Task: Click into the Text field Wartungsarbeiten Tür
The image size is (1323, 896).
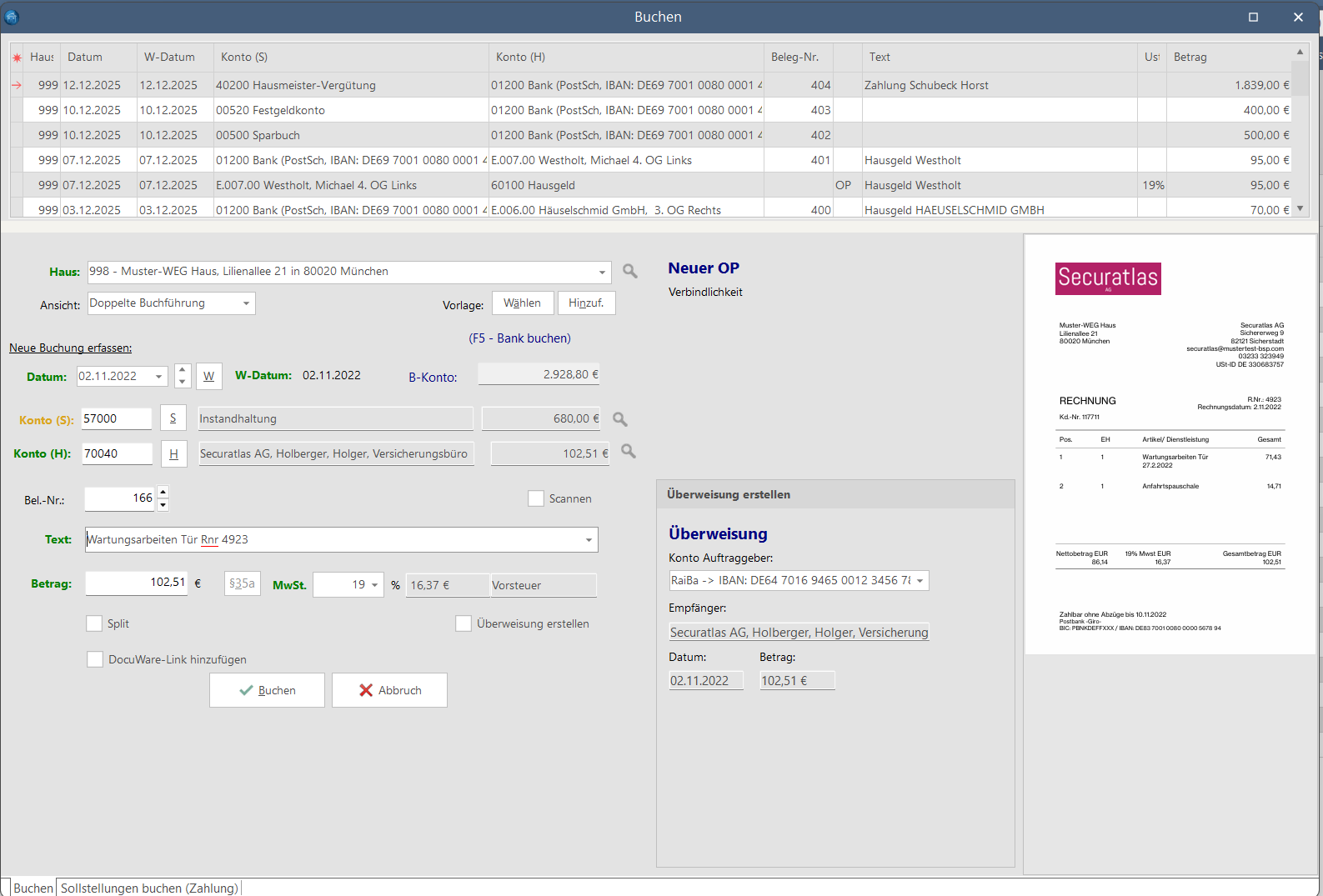Action: point(333,540)
